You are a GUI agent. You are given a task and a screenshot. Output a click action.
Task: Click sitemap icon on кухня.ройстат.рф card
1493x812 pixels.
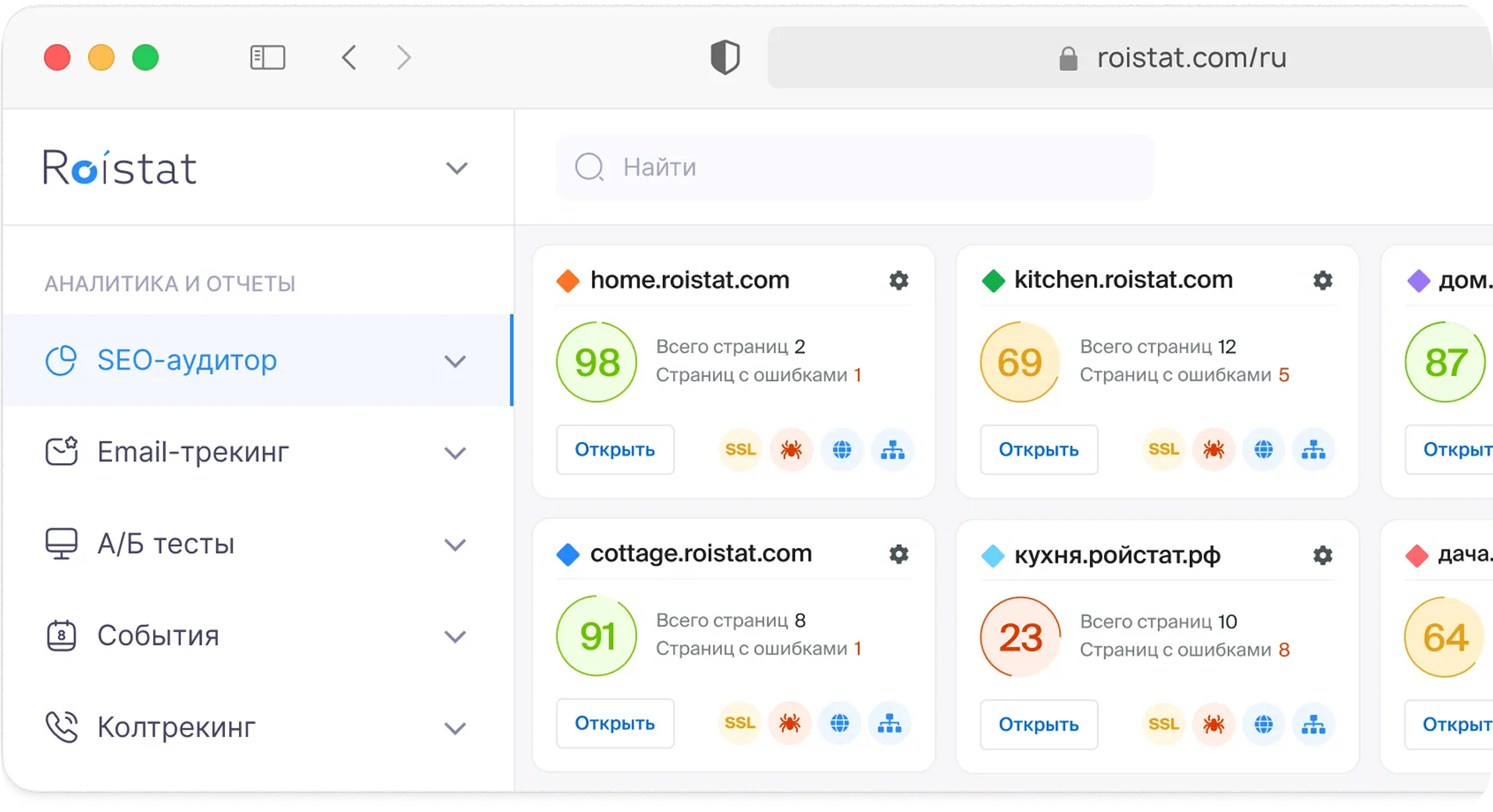pos(1313,725)
